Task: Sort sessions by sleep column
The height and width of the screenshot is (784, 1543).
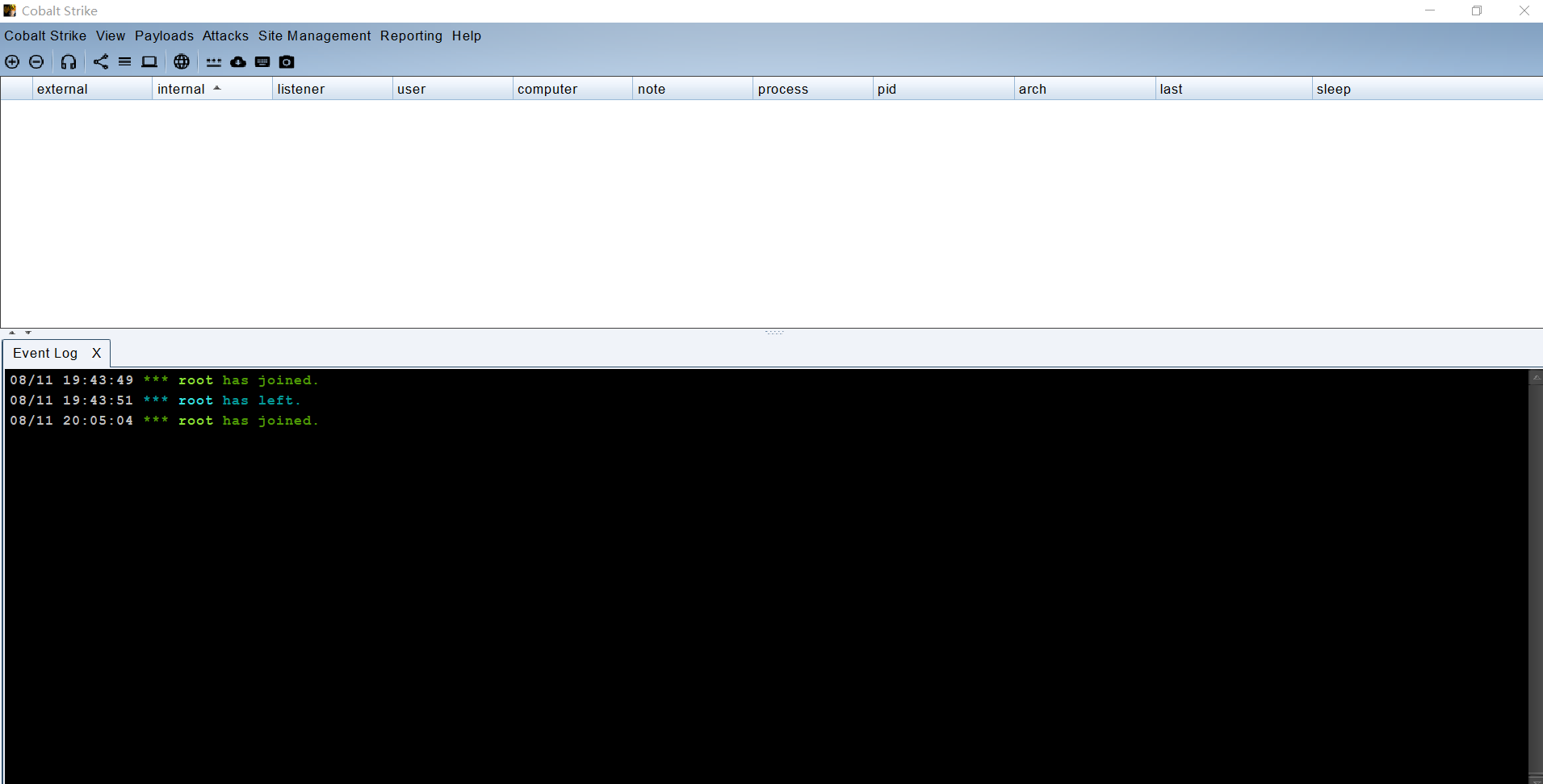Action: (x=1428, y=89)
